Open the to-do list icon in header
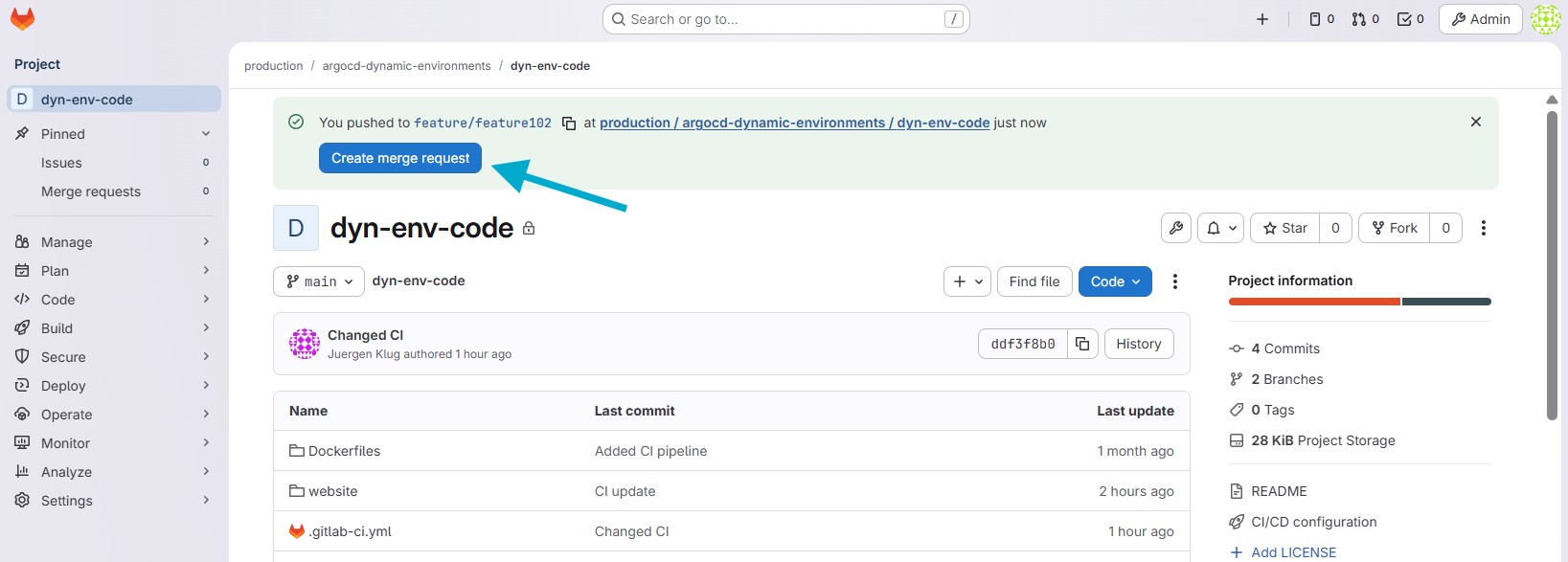Image resolution: width=1568 pixels, height=562 pixels. [1410, 19]
